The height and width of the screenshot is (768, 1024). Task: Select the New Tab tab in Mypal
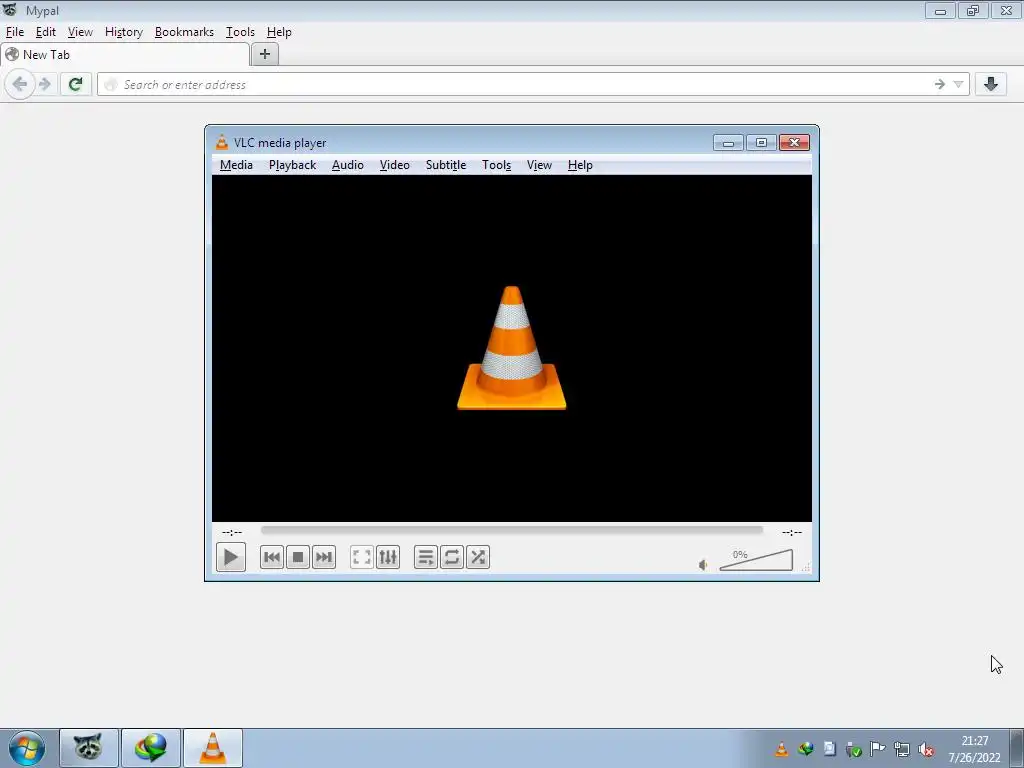coord(125,55)
